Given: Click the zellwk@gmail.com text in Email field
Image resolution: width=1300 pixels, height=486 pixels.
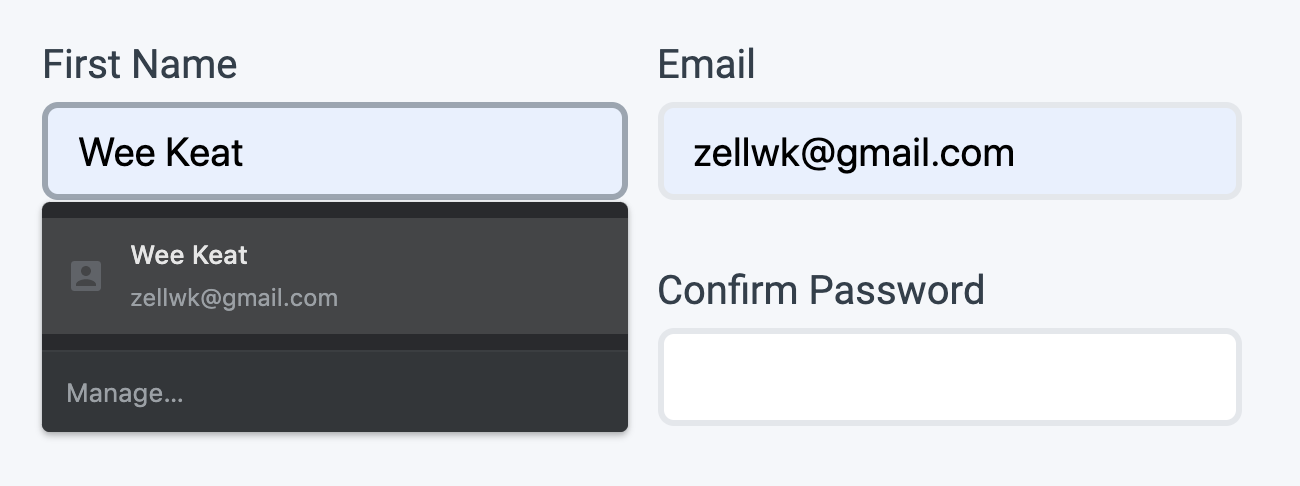Looking at the screenshot, I should [854, 153].
